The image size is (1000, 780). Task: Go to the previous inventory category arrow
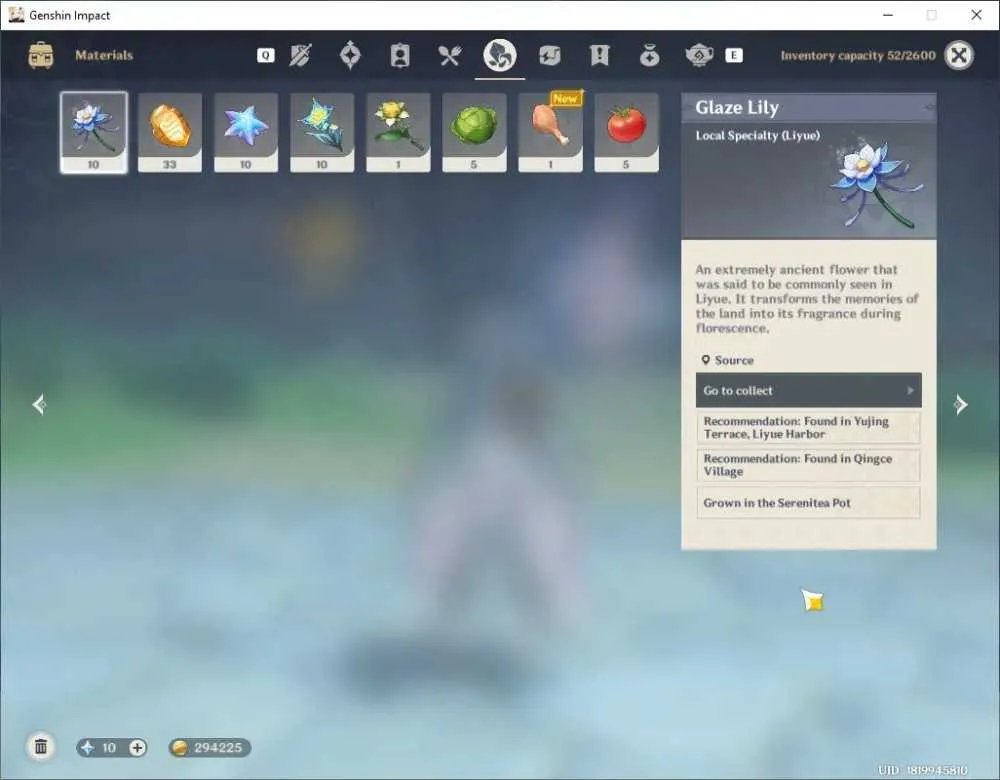click(x=39, y=404)
